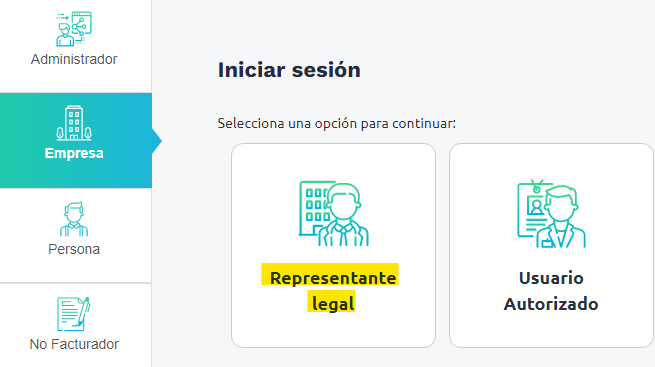The width and height of the screenshot is (655, 367).
Task: Select the Empresa building icon
Action: [x=74, y=123]
